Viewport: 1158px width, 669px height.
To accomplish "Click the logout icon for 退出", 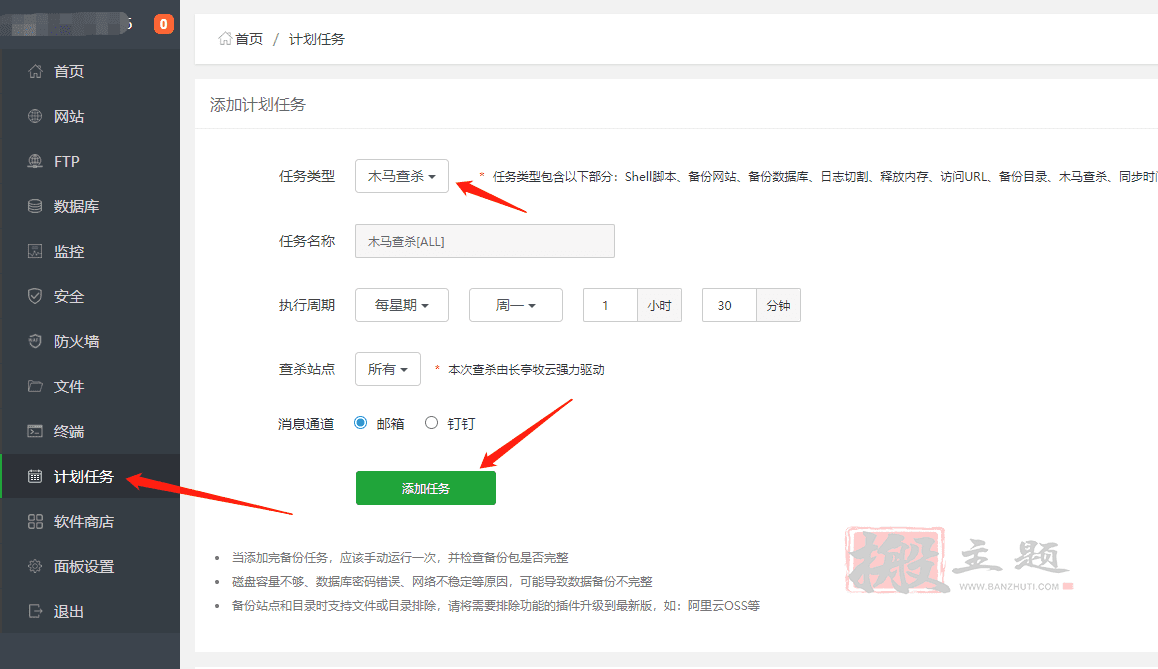I will (35, 611).
